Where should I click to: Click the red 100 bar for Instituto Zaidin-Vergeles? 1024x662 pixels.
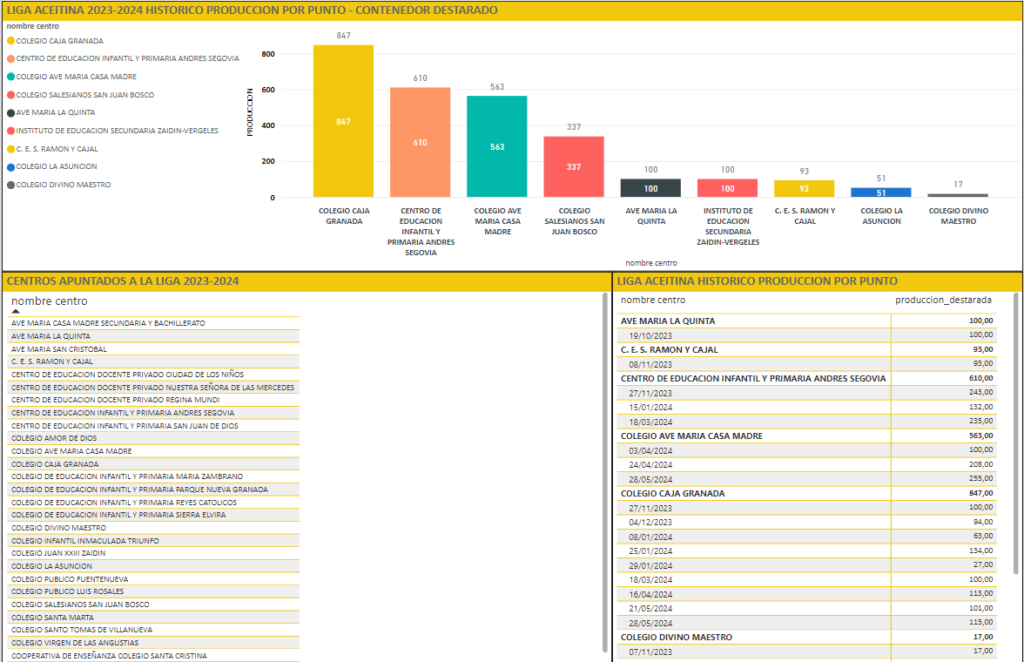point(728,188)
